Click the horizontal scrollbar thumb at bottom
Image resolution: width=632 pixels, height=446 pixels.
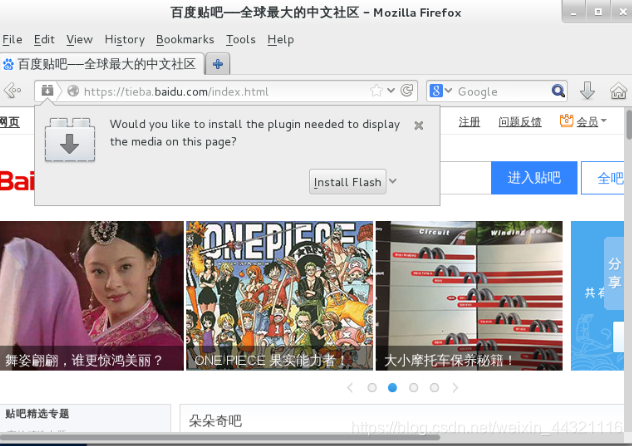[x=220, y=437]
